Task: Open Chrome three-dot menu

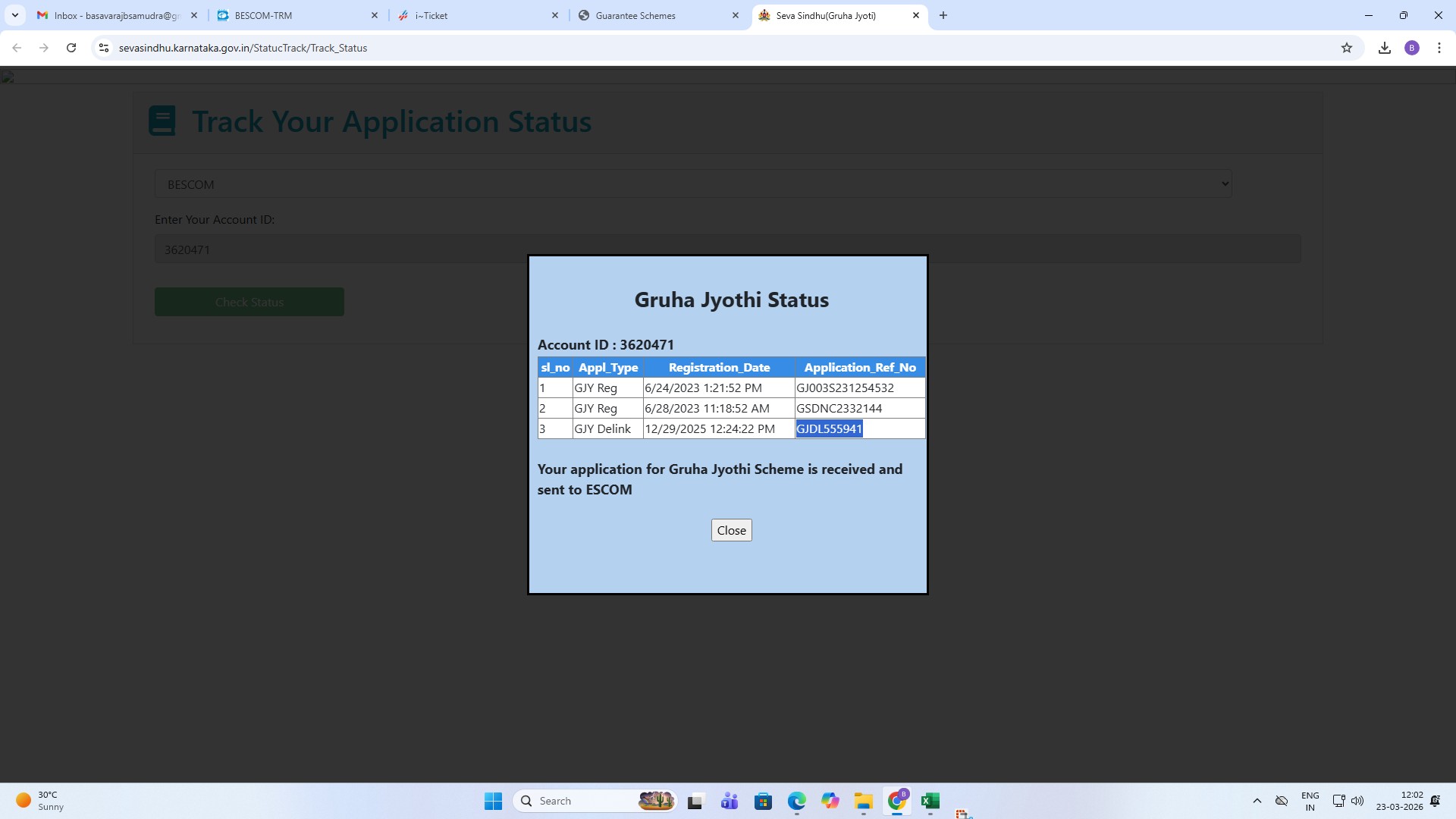Action: pyautogui.click(x=1439, y=48)
